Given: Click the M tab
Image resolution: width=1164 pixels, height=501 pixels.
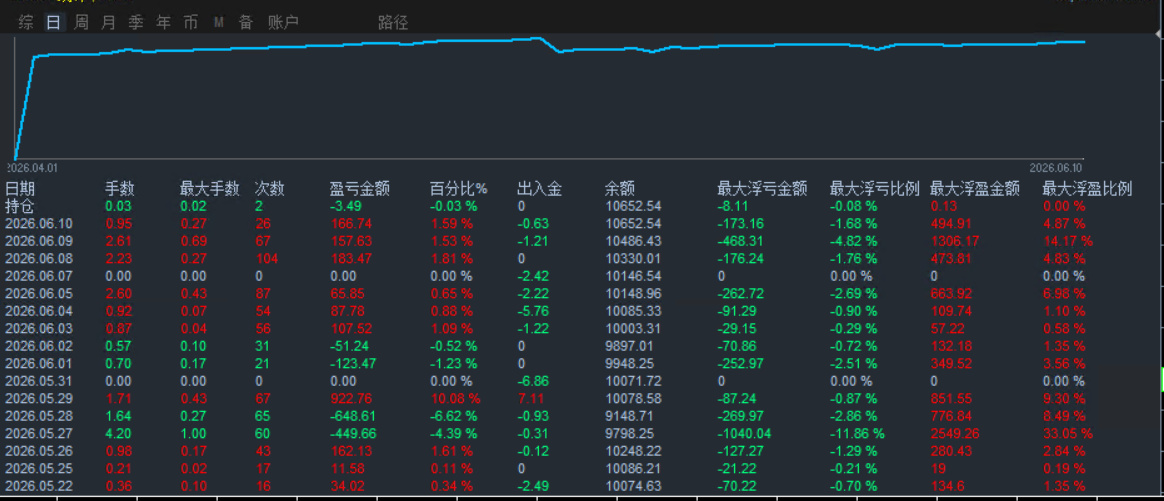Looking at the screenshot, I should (x=218, y=23).
